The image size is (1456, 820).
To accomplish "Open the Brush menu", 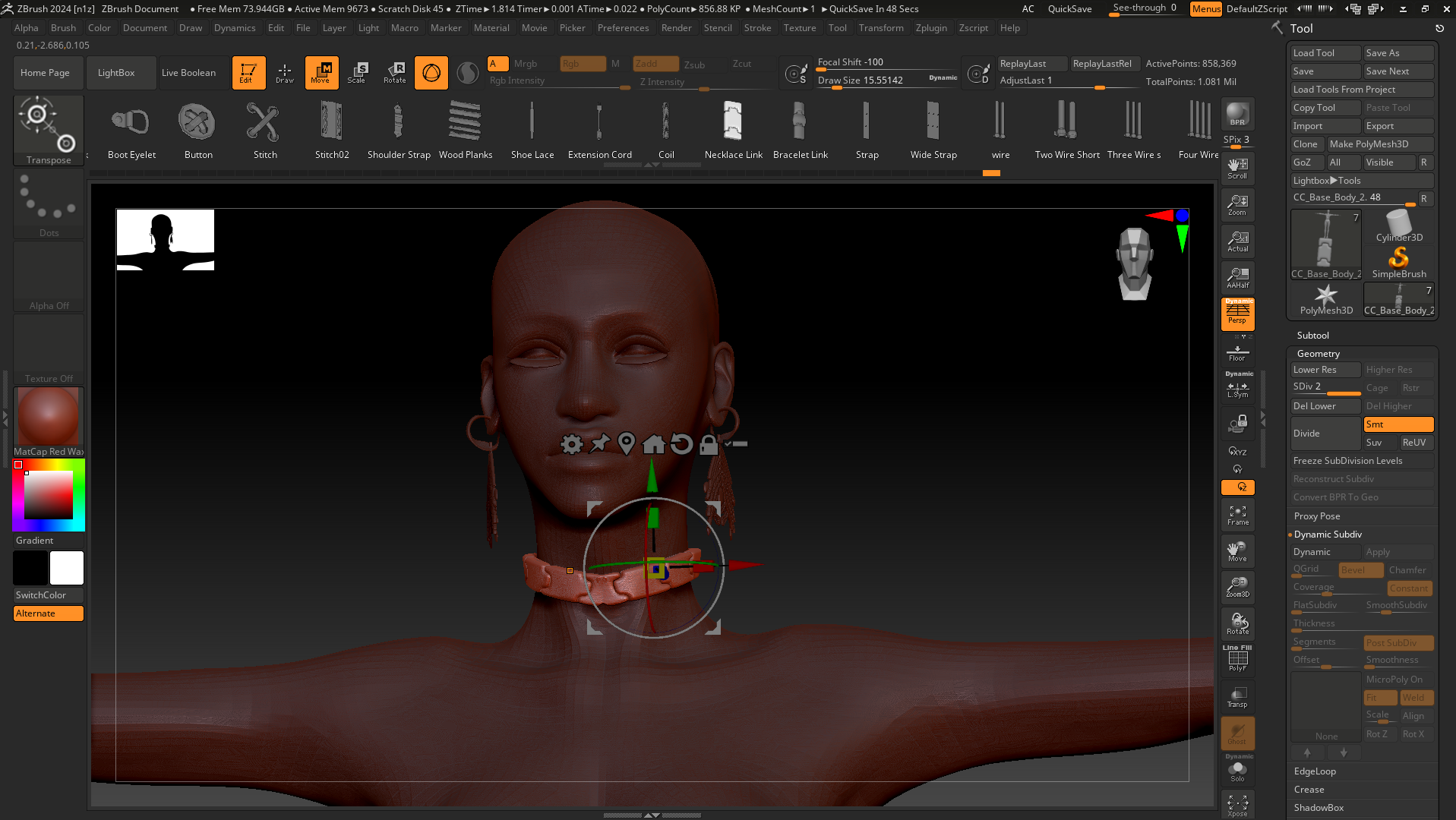I will 63,28.
